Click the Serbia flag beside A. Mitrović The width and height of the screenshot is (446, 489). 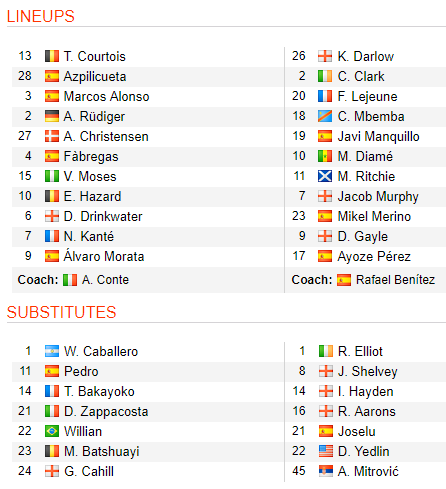tap(326, 471)
